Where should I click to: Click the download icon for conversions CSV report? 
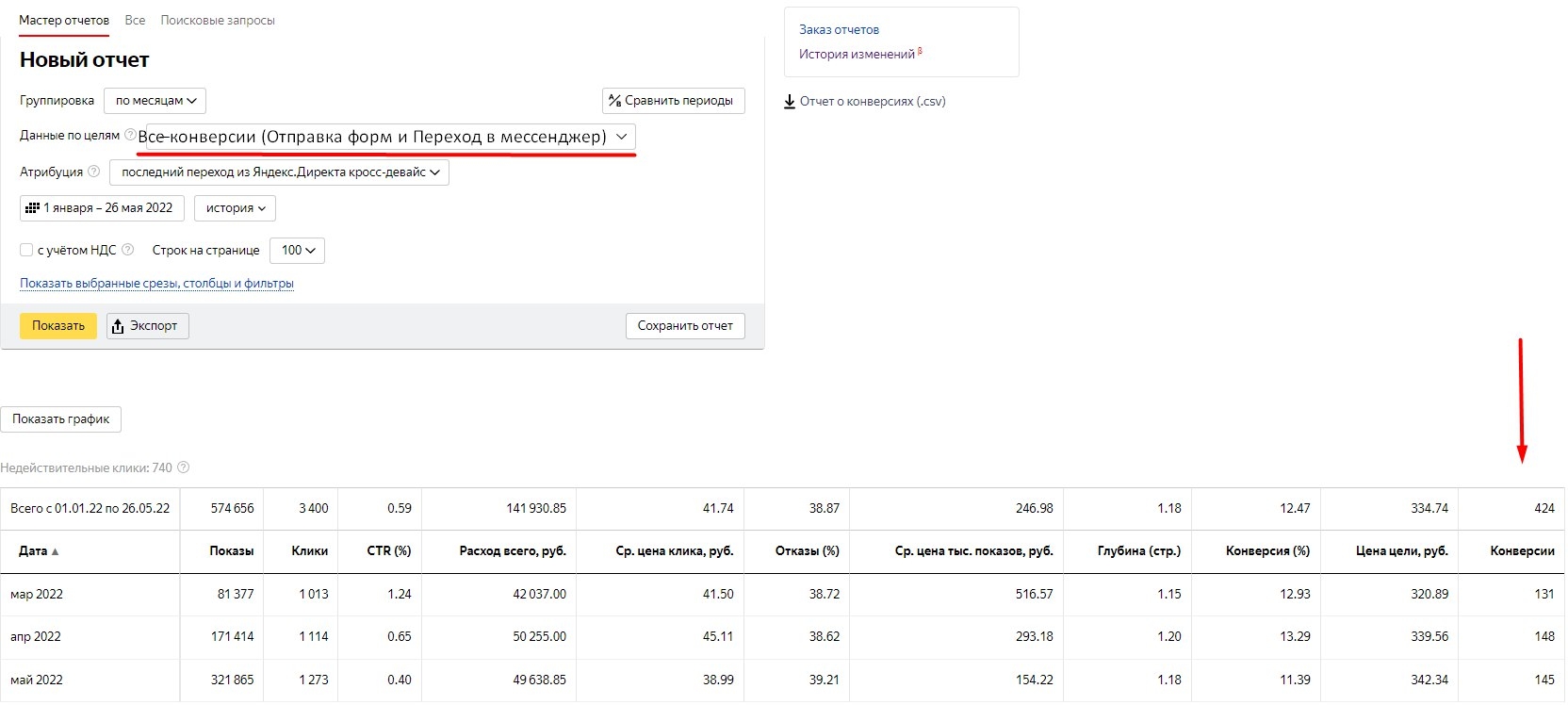pyautogui.click(x=790, y=102)
